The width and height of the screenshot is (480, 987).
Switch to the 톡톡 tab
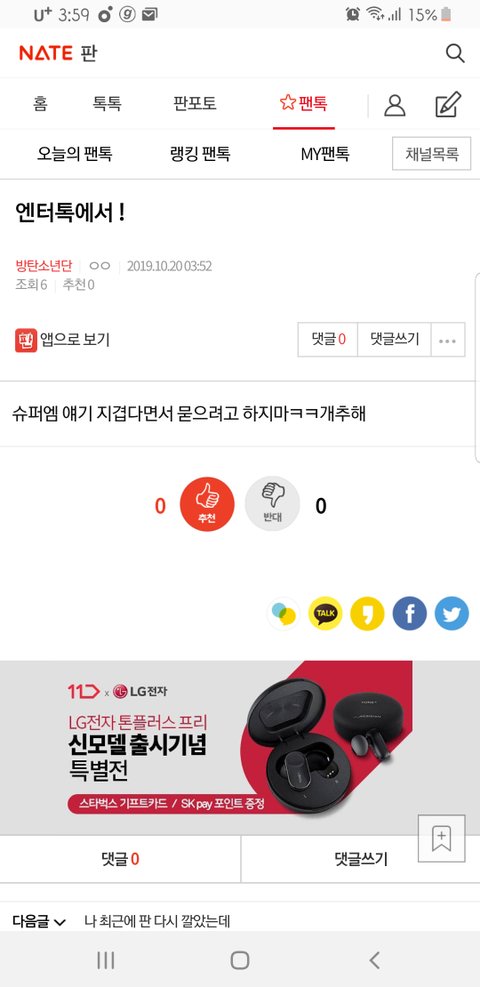(107, 103)
